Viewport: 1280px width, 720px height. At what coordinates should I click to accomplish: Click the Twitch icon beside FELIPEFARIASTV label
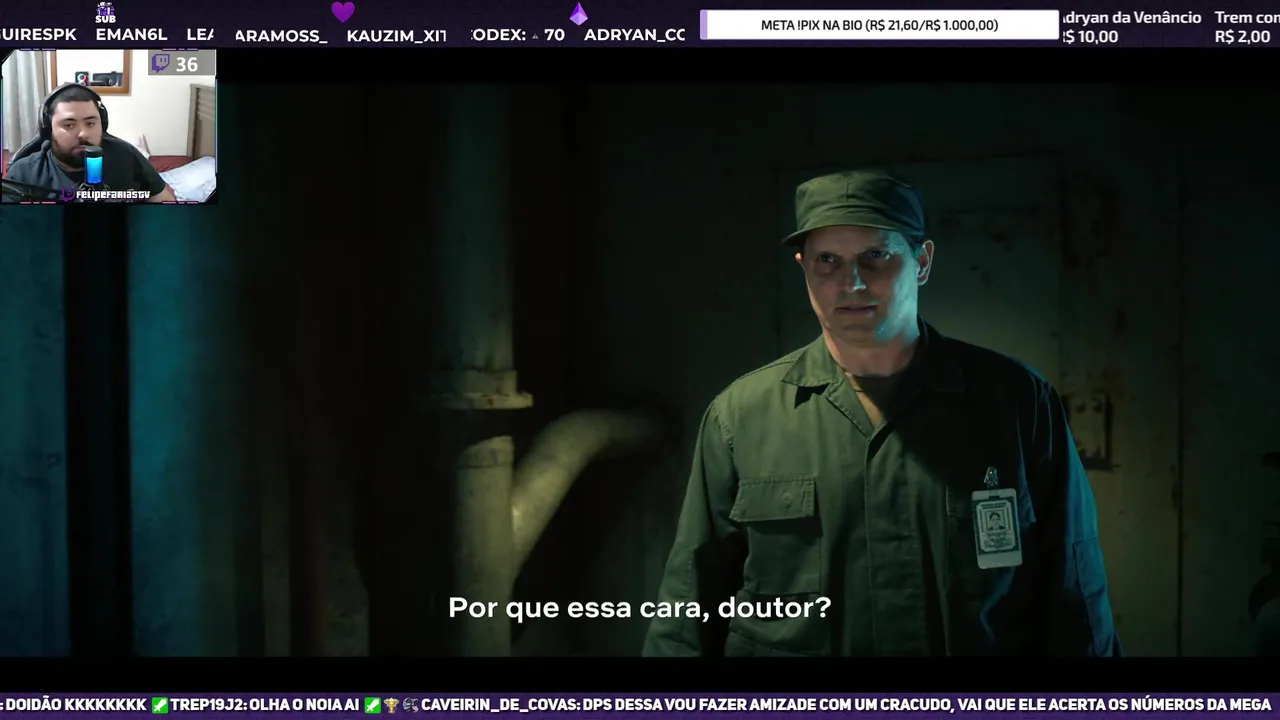pyautogui.click(x=68, y=194)
